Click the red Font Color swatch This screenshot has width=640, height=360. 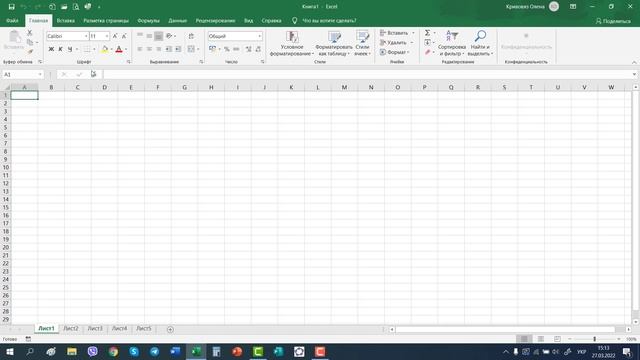[x=119, y=49]
